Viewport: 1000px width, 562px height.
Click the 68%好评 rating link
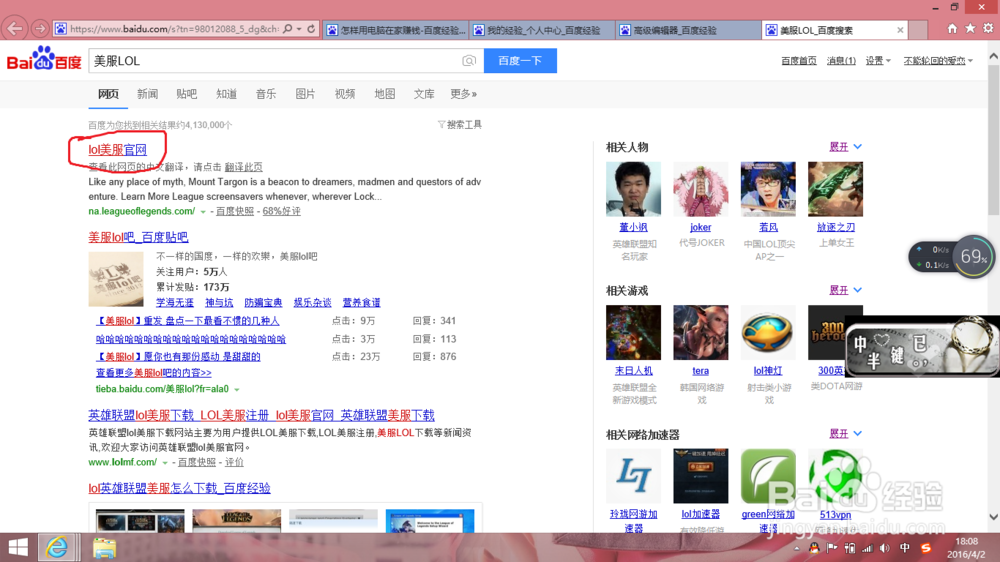click(x=281, y=211)
